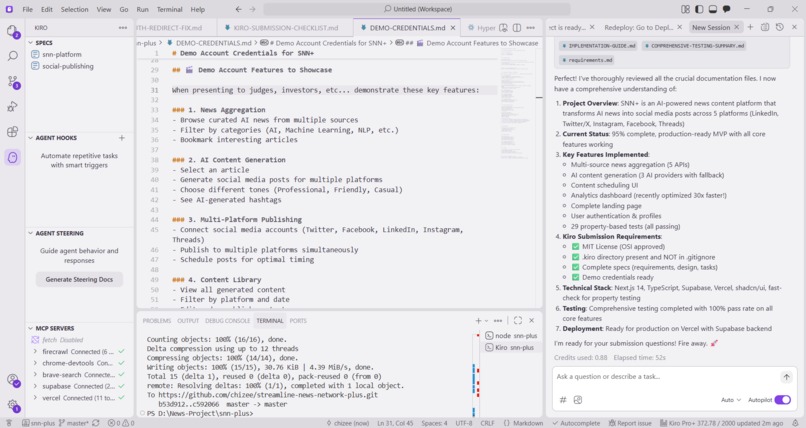Screen dimensions: 806x428
Task: Toggle the Kiro chat panel visibility
Action: pyautogui.click(x=727, y=9)
